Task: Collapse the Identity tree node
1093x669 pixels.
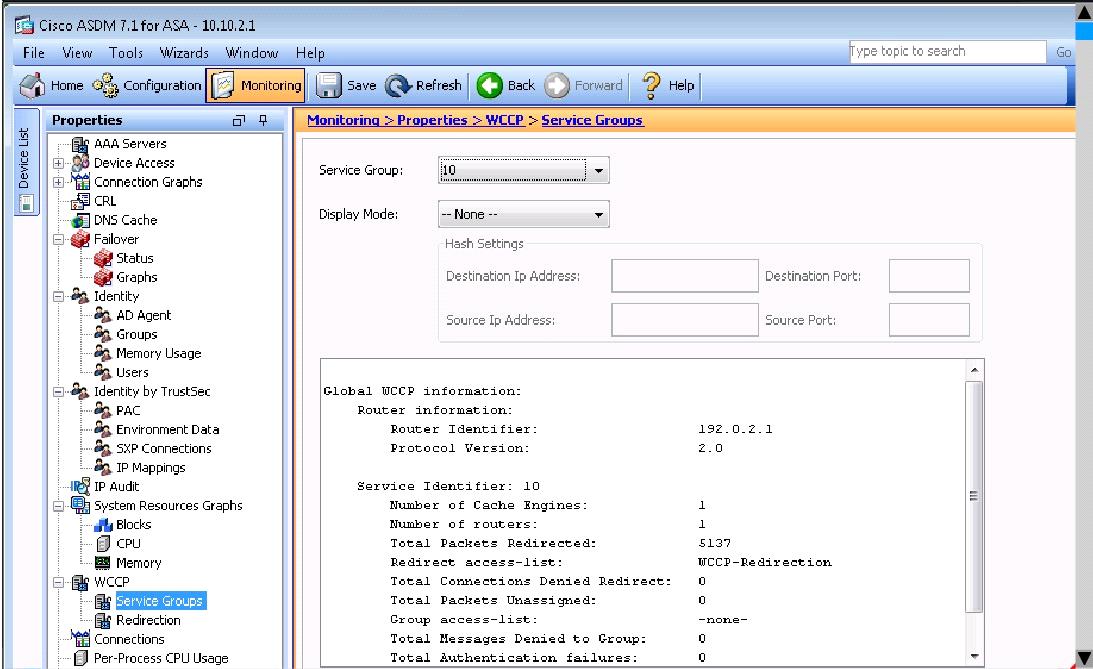Action: pyautogui.click(x=59, y=296)
